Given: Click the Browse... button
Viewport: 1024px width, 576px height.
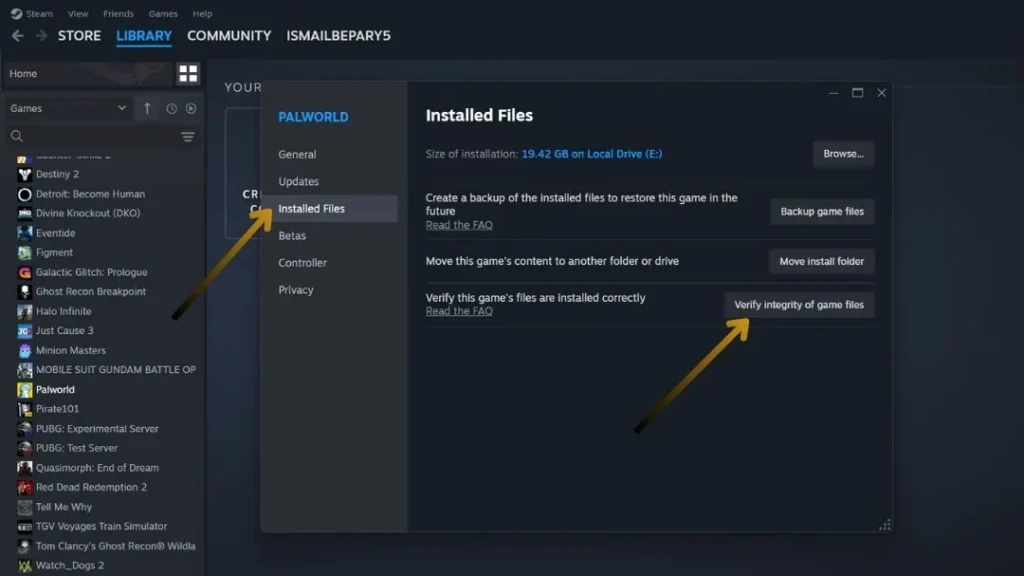Looking at the screenshot, I should (843, 154).
